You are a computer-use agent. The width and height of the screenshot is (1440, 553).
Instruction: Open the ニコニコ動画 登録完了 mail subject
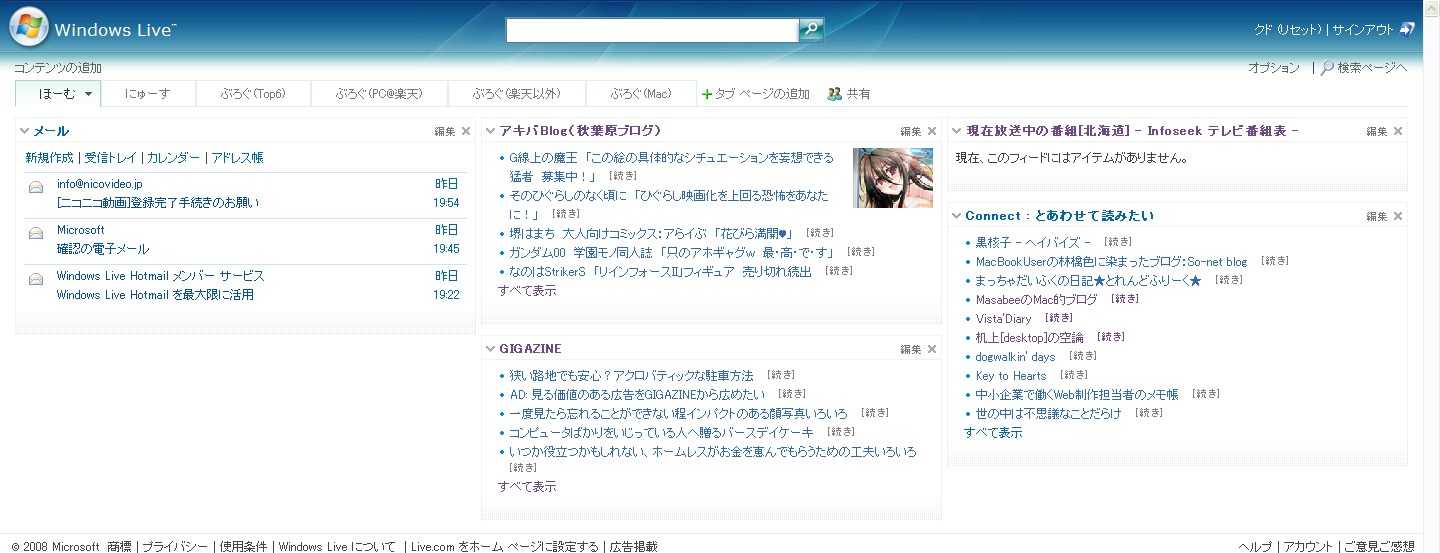click(158, 203)
